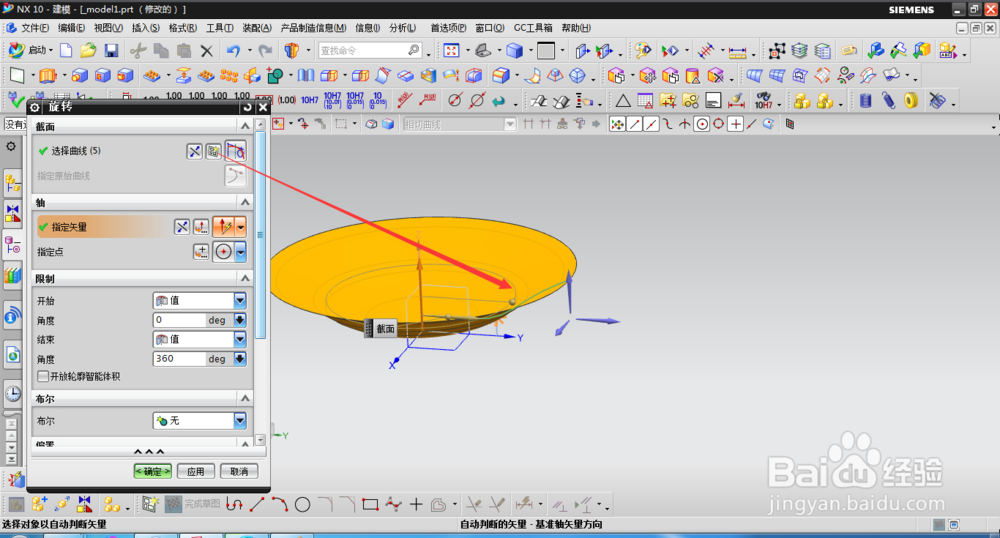Screen dimensions: 1000x538
Task: Click the history clock icon in left sidebar
Action: pyautogui.click(x=13, y=393)
